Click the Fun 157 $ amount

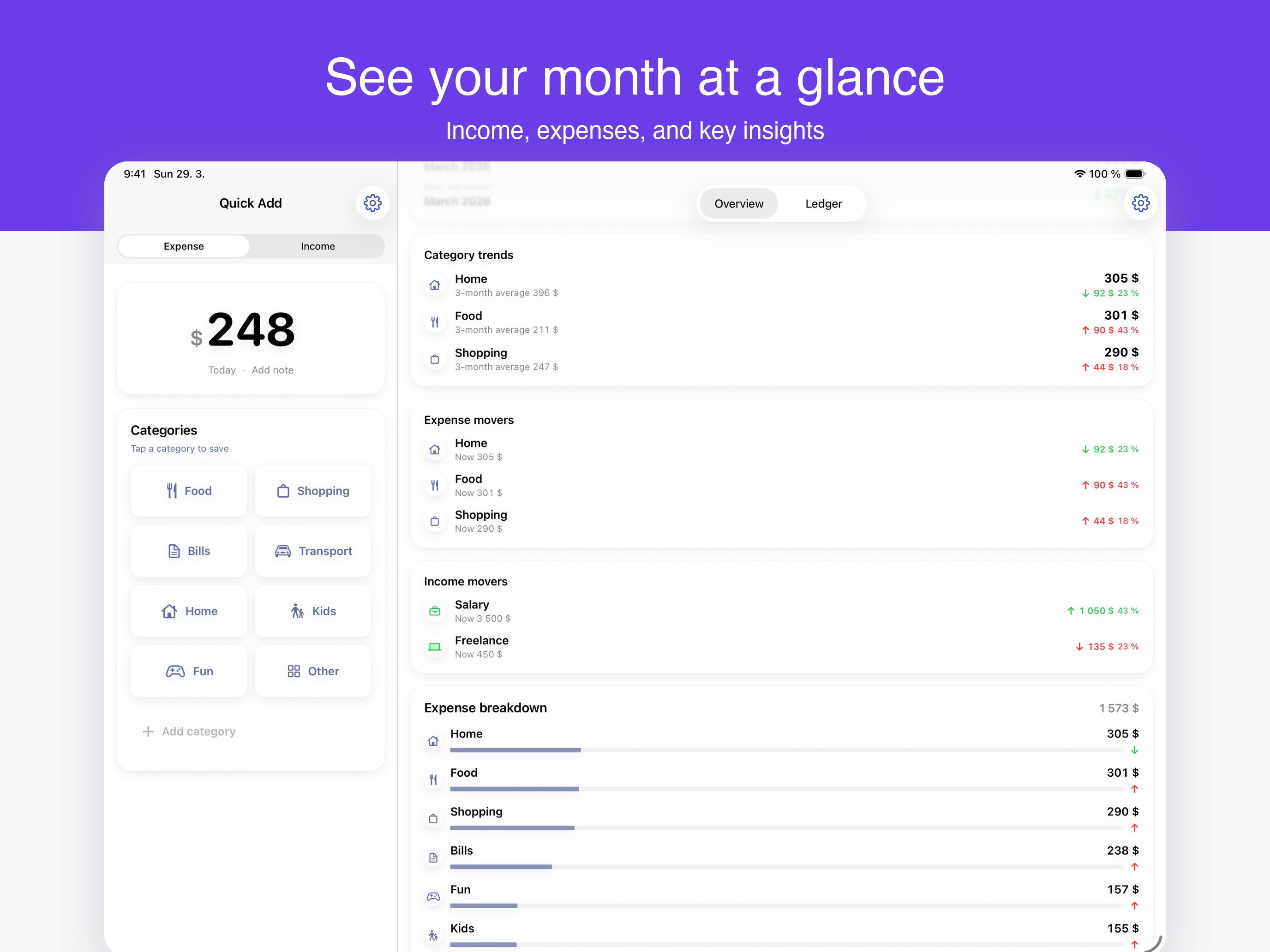1122,889
